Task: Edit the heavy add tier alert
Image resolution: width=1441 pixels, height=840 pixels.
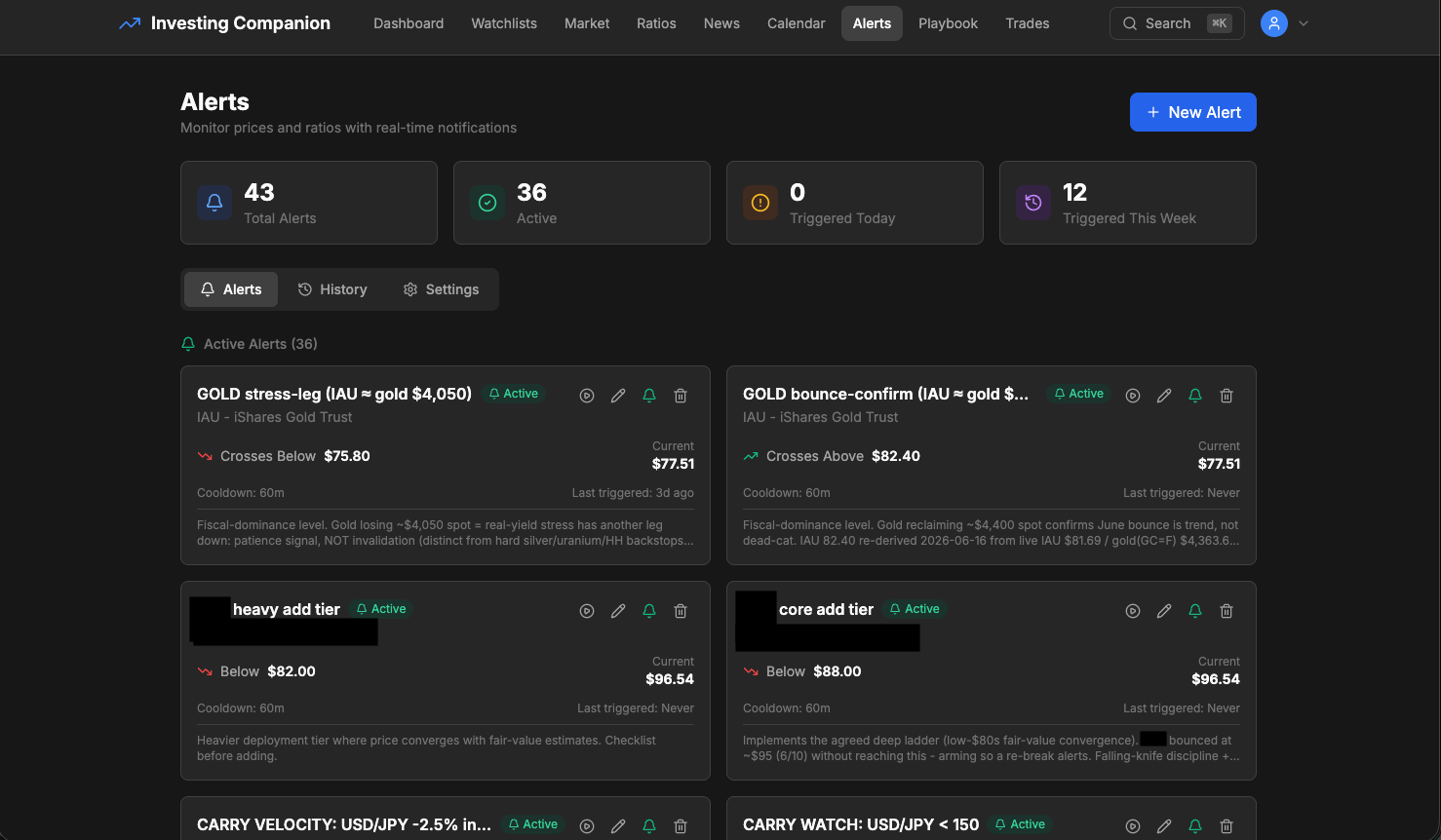Action: (x=618, y=611)
